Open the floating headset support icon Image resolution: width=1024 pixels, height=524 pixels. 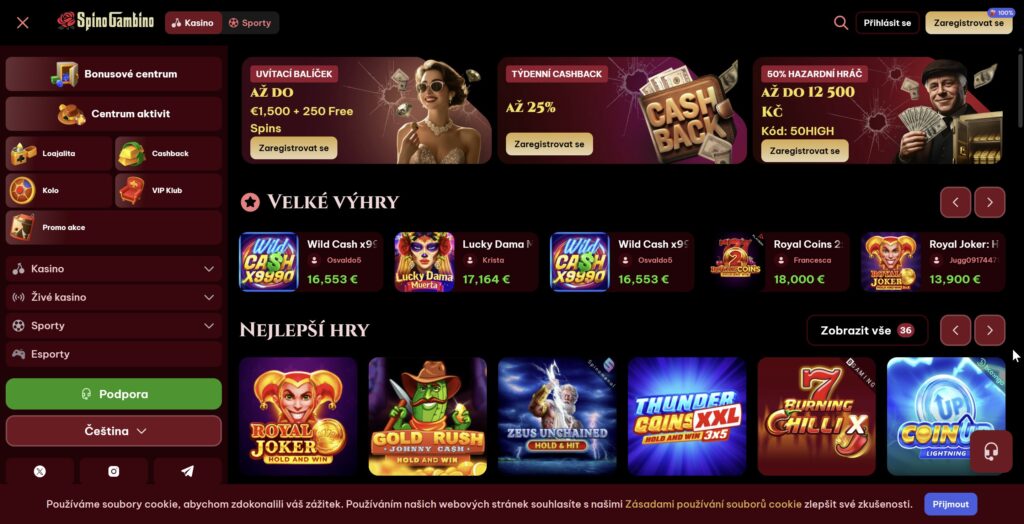click(991, 452)
